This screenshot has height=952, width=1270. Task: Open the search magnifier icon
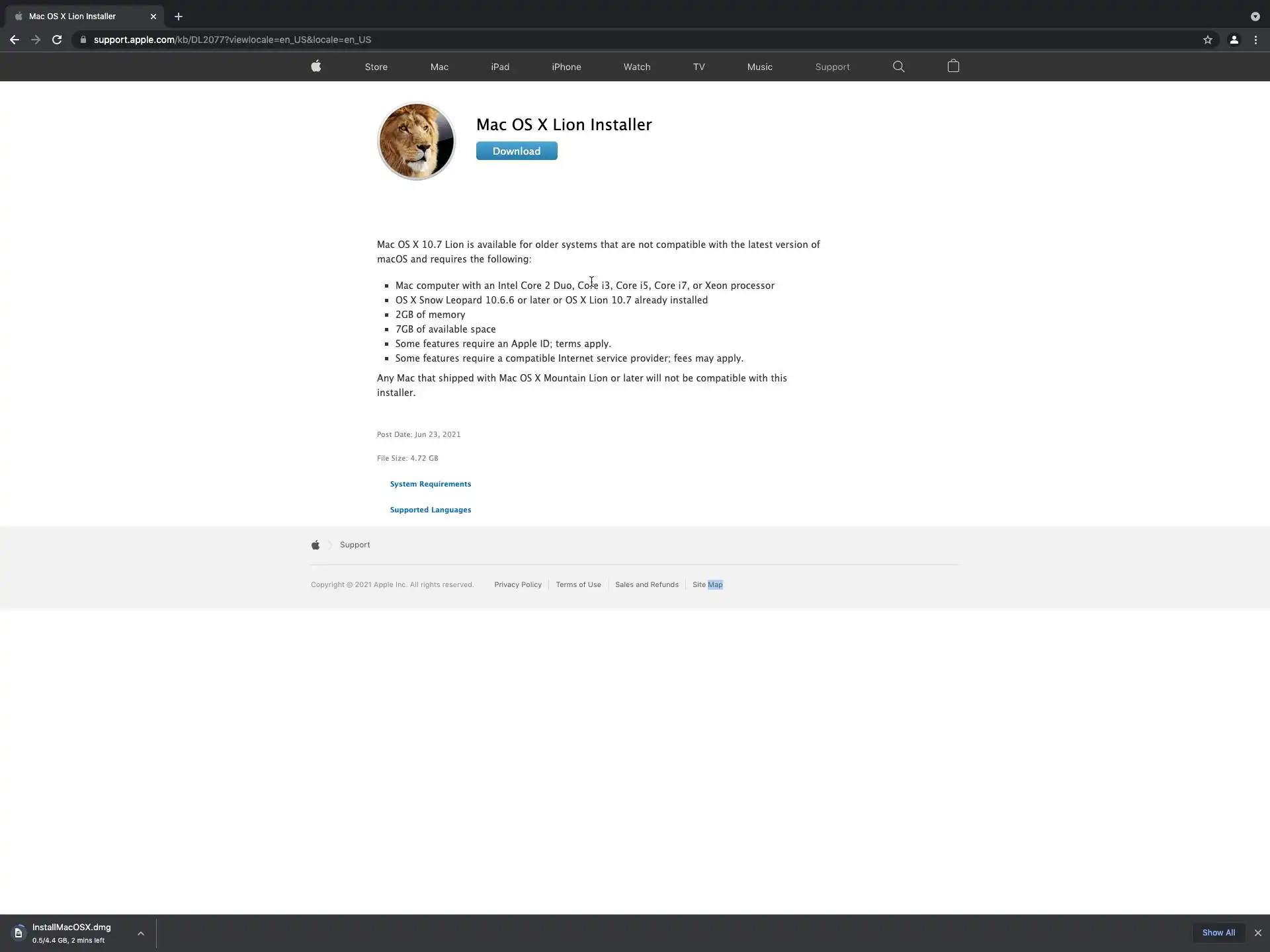click(898, 66)
